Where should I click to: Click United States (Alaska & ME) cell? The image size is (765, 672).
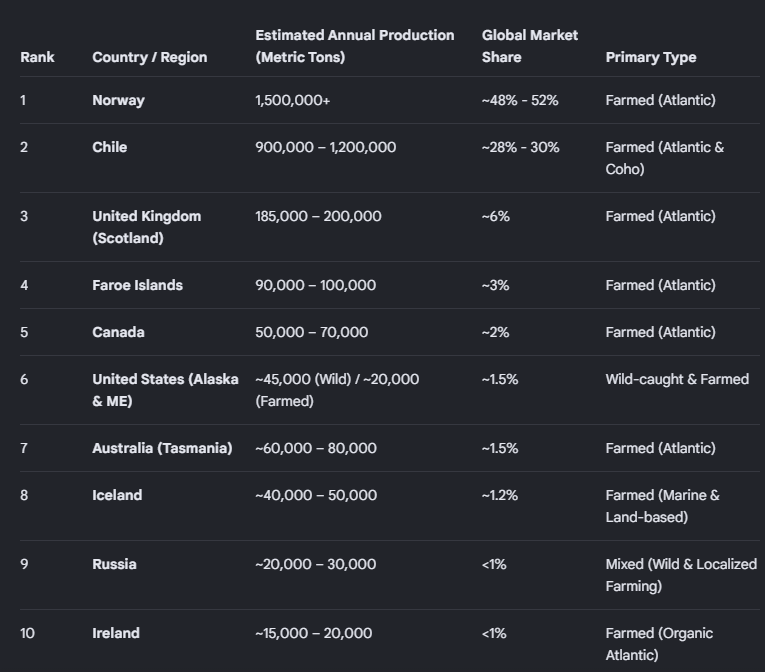tap(165, 390)
